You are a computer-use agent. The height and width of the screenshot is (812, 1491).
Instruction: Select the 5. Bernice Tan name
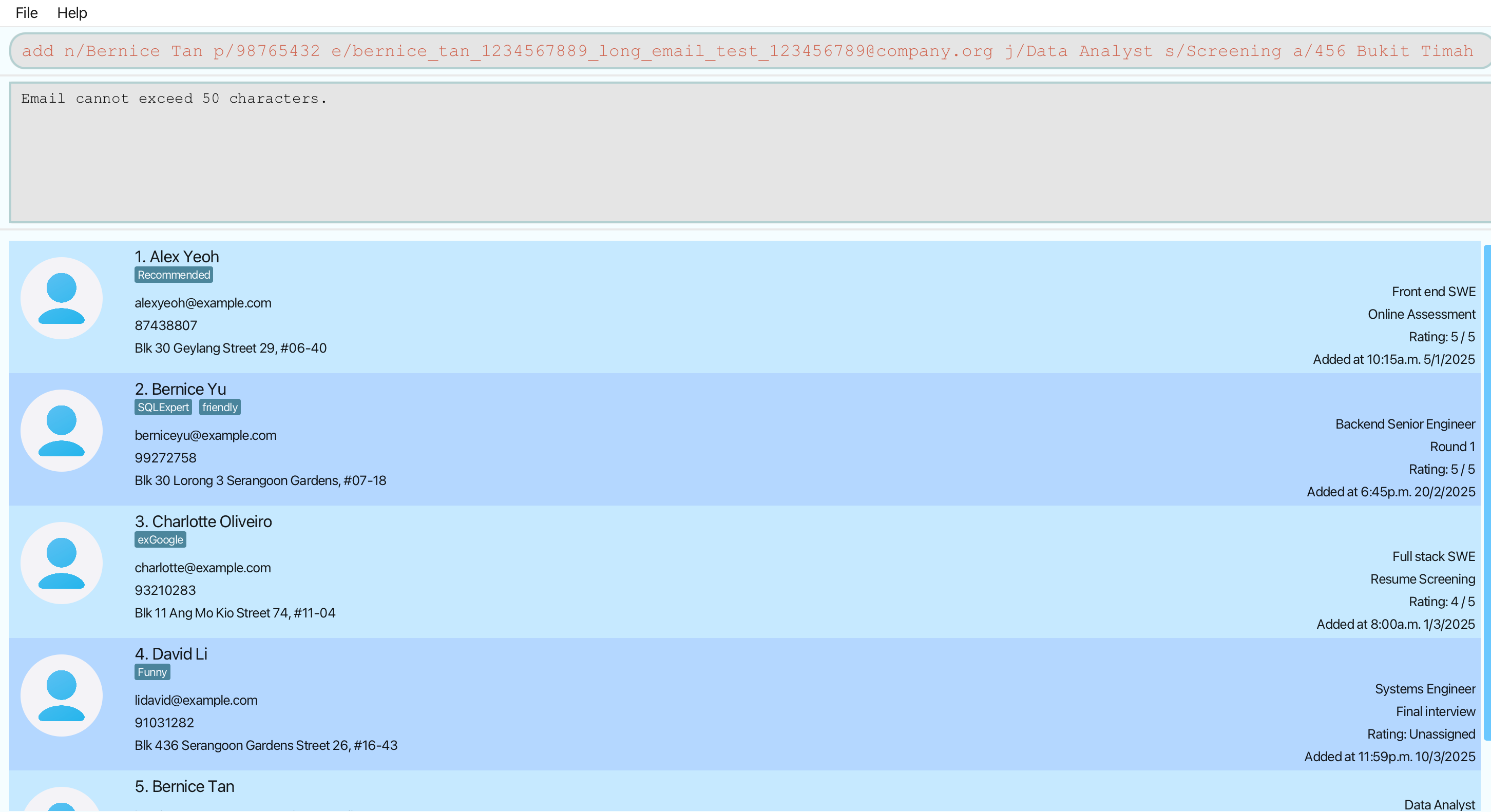185,787
